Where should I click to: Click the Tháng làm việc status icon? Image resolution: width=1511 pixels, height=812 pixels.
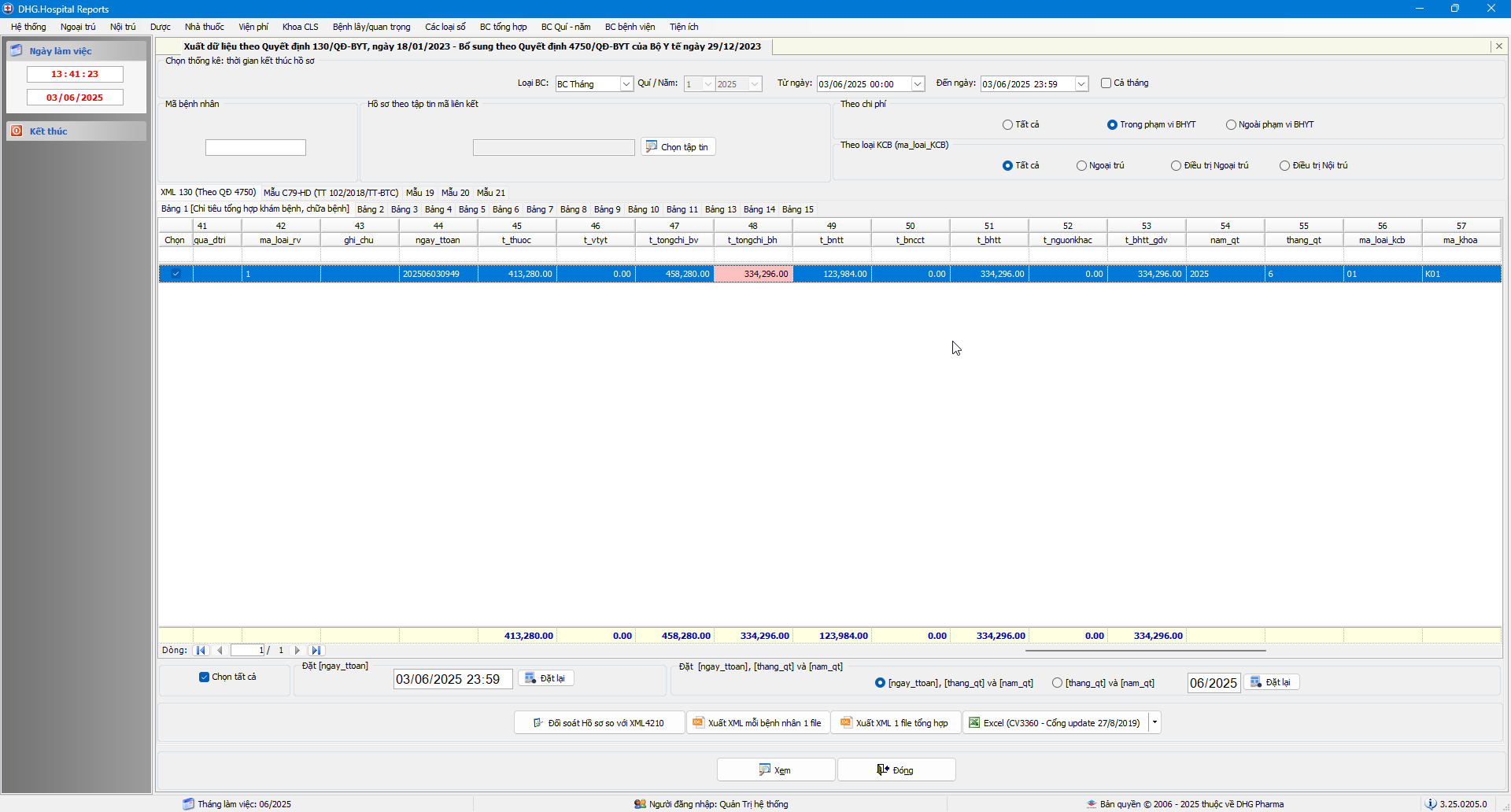pyautogui.click(x=188, y=803)
